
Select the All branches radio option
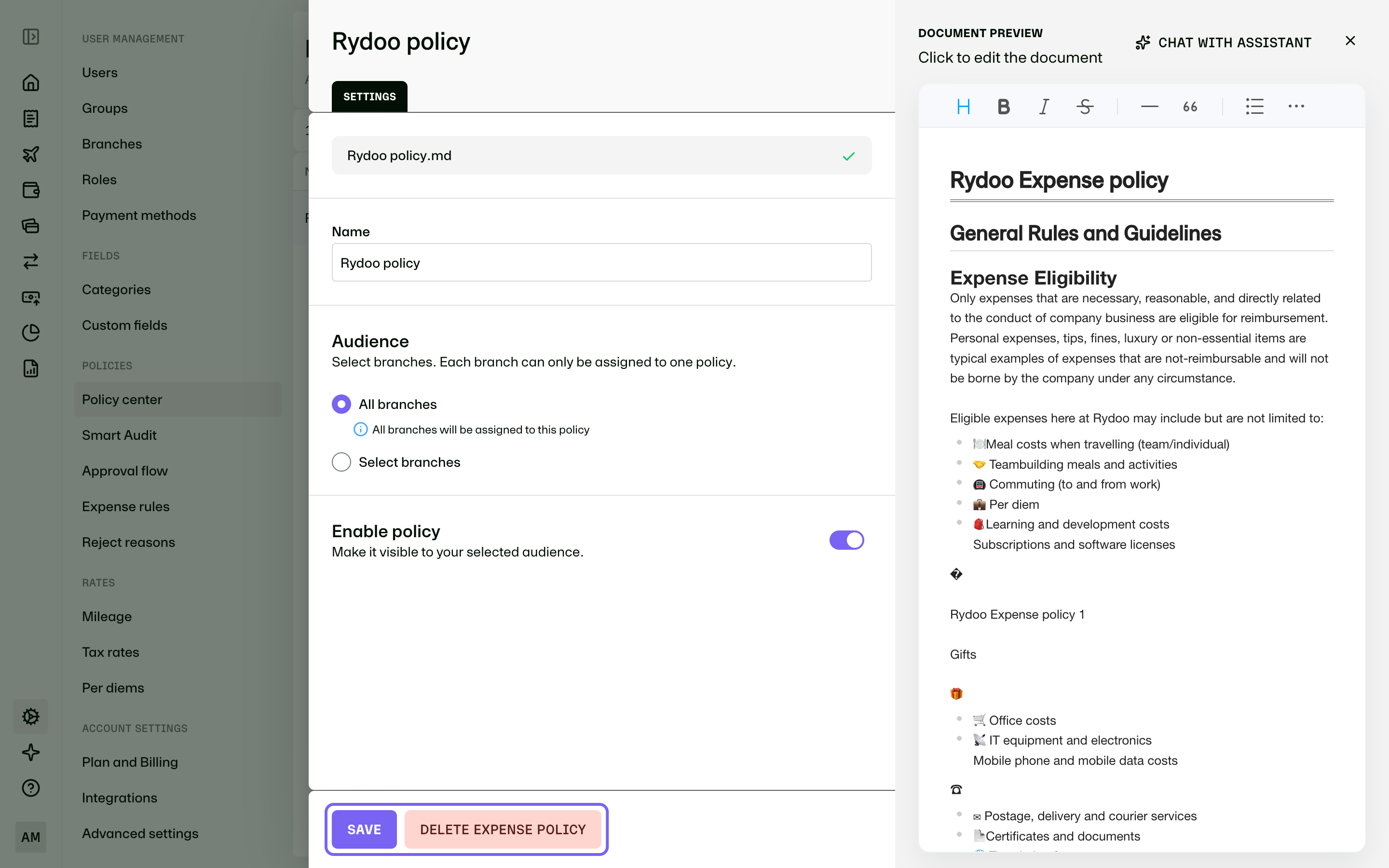coord(341,404)
